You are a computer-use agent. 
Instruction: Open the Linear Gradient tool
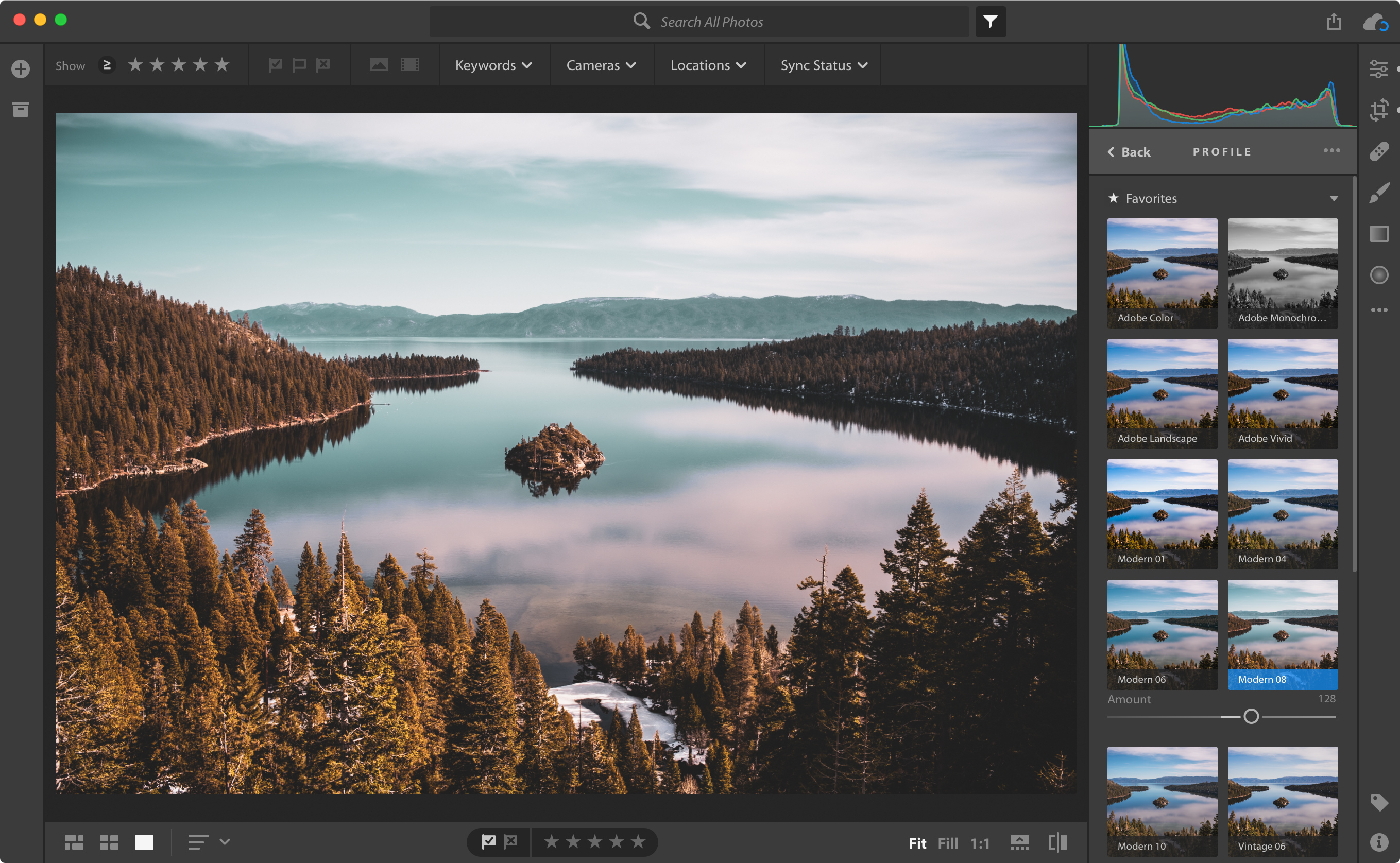(1380, 232)
